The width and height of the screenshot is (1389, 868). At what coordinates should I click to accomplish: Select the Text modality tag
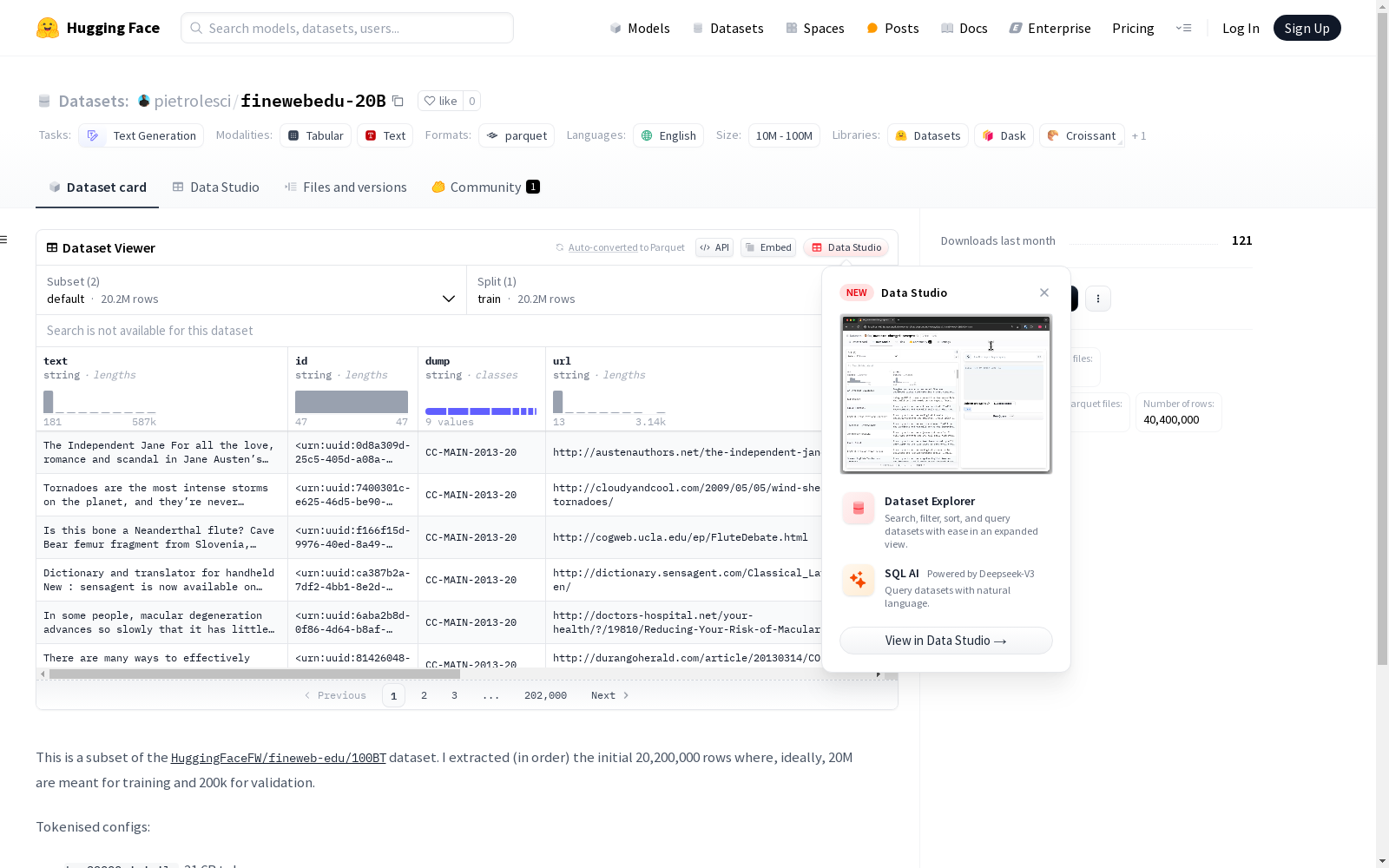click(385, 135)
